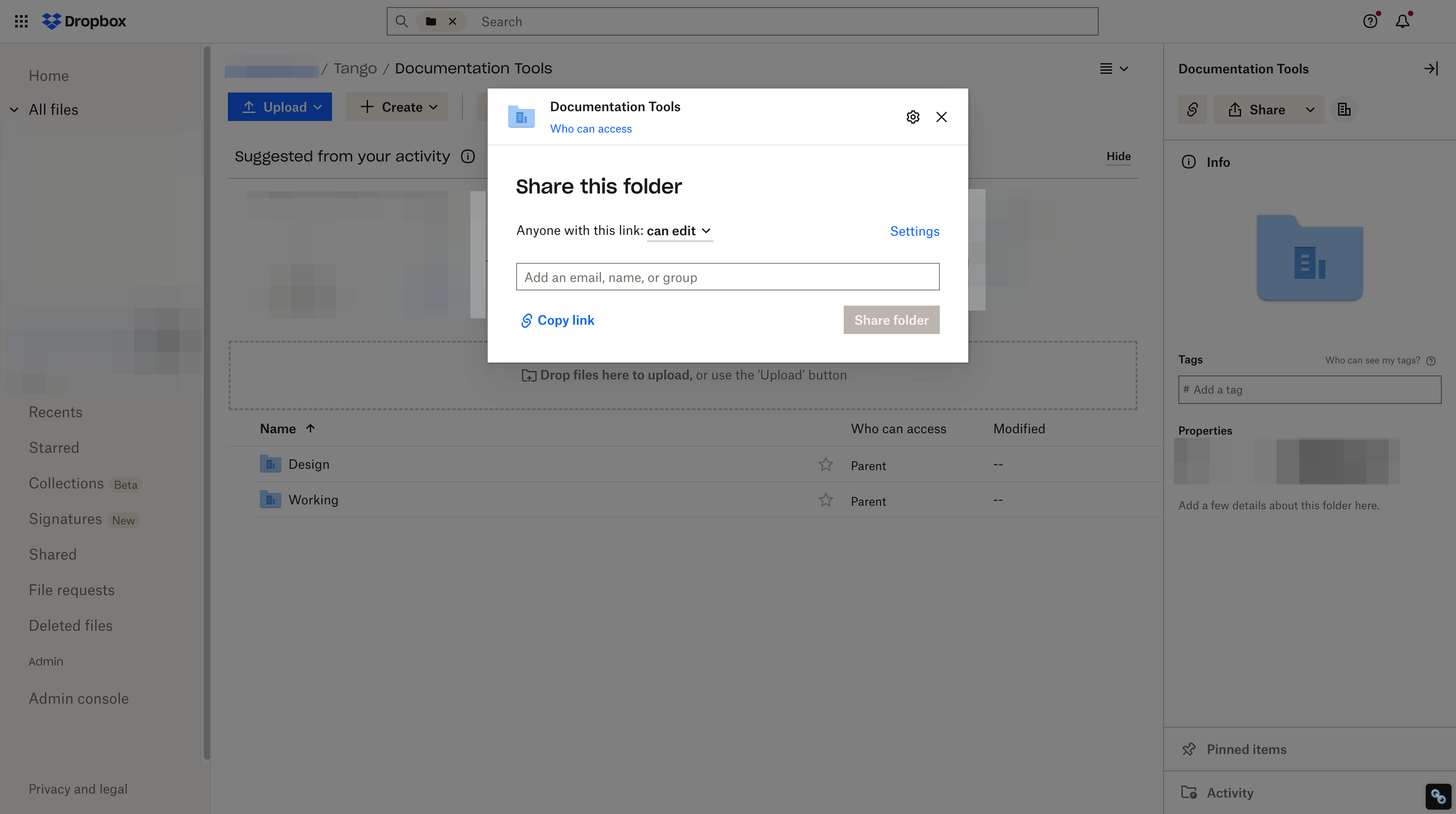The image size is (1456, 814).
Task: Focus the Add an email, name, or group field
Action: [728, 277]
